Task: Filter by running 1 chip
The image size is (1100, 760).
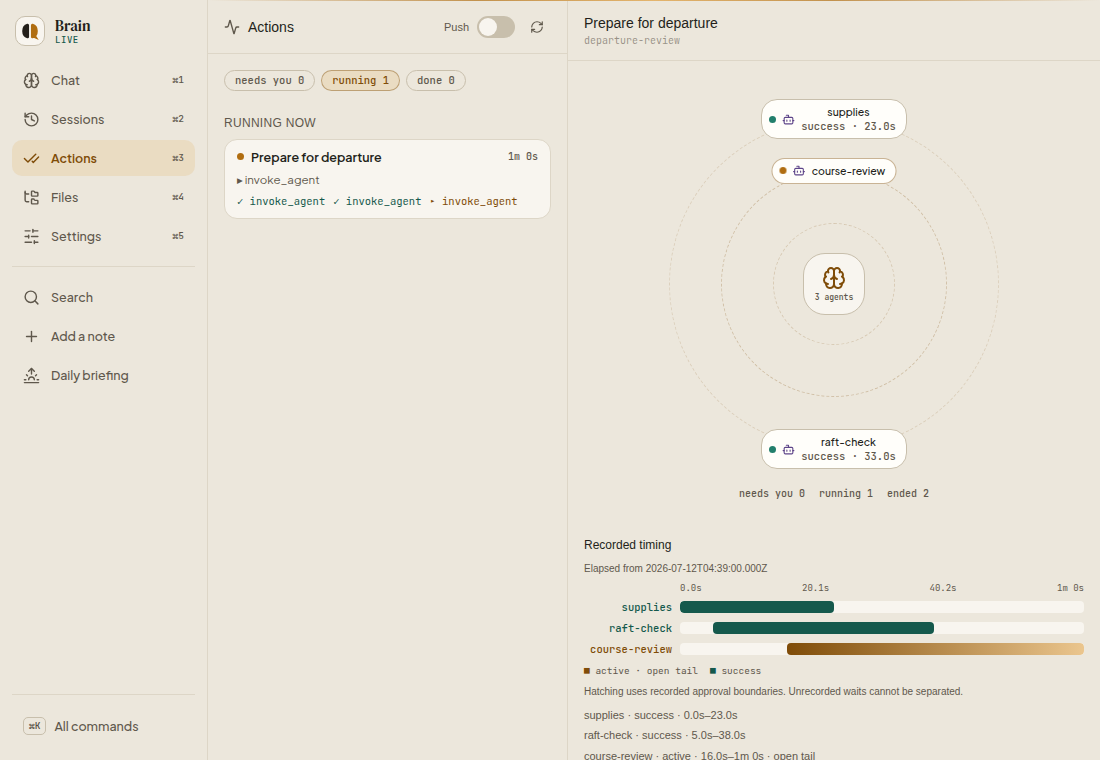Action: pos(360,81)
